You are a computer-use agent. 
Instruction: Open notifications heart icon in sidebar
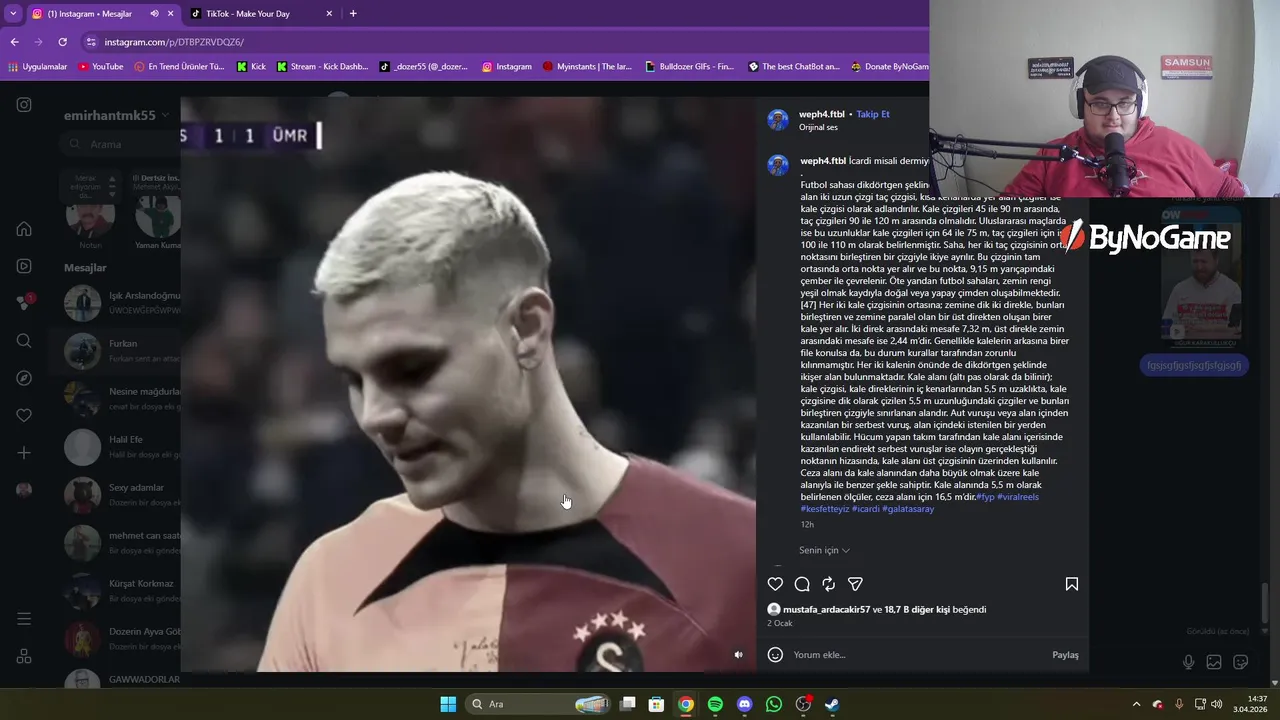point(24,415)
